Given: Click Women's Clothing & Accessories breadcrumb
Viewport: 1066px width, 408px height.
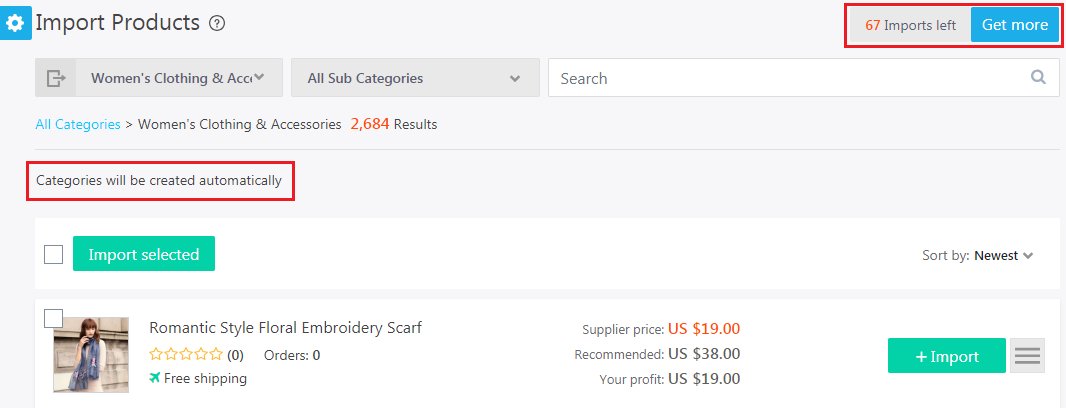Looking at the screenshot, I should (x=239, y=124).
